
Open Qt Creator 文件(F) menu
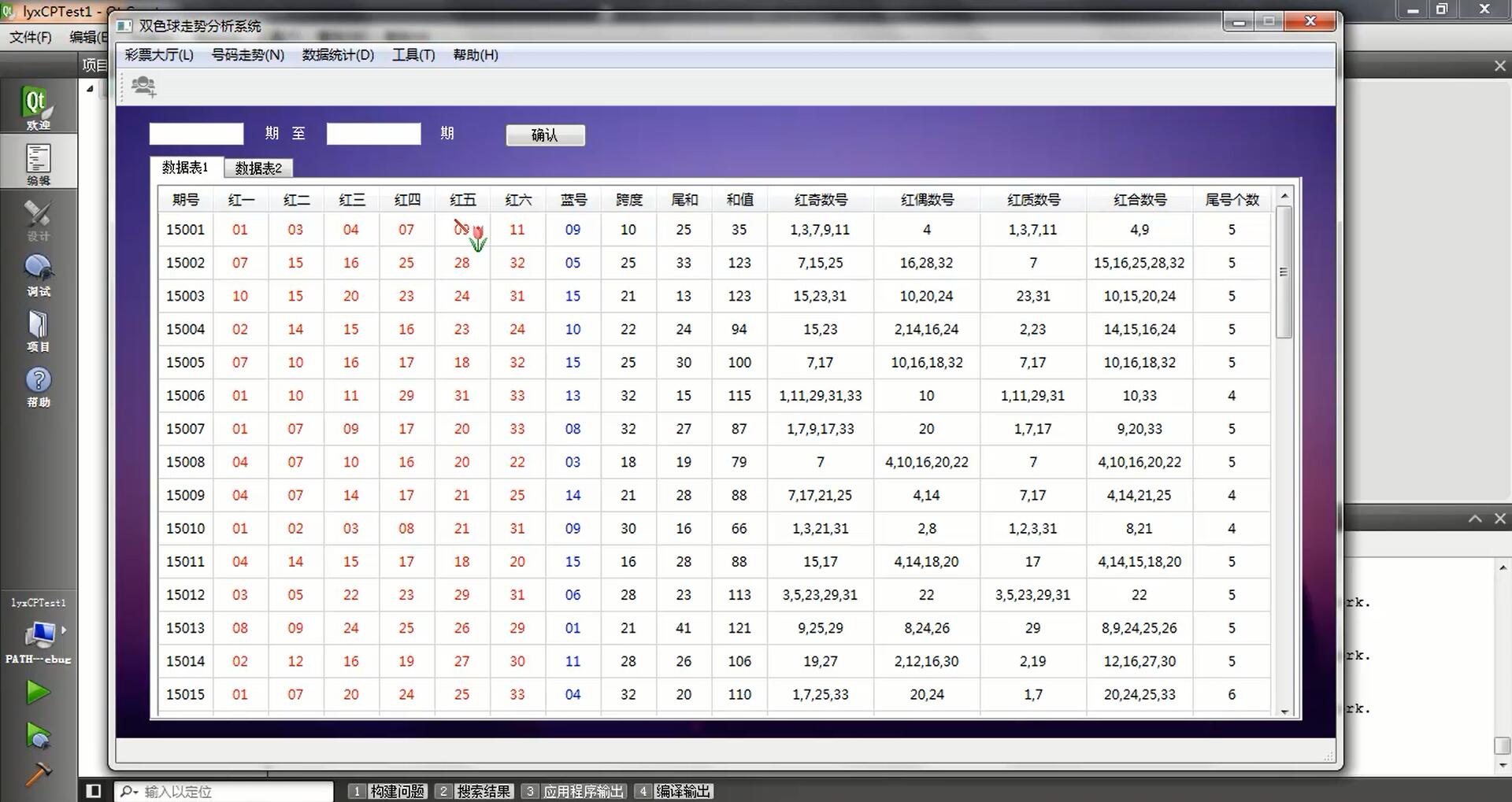coord(31,37)
